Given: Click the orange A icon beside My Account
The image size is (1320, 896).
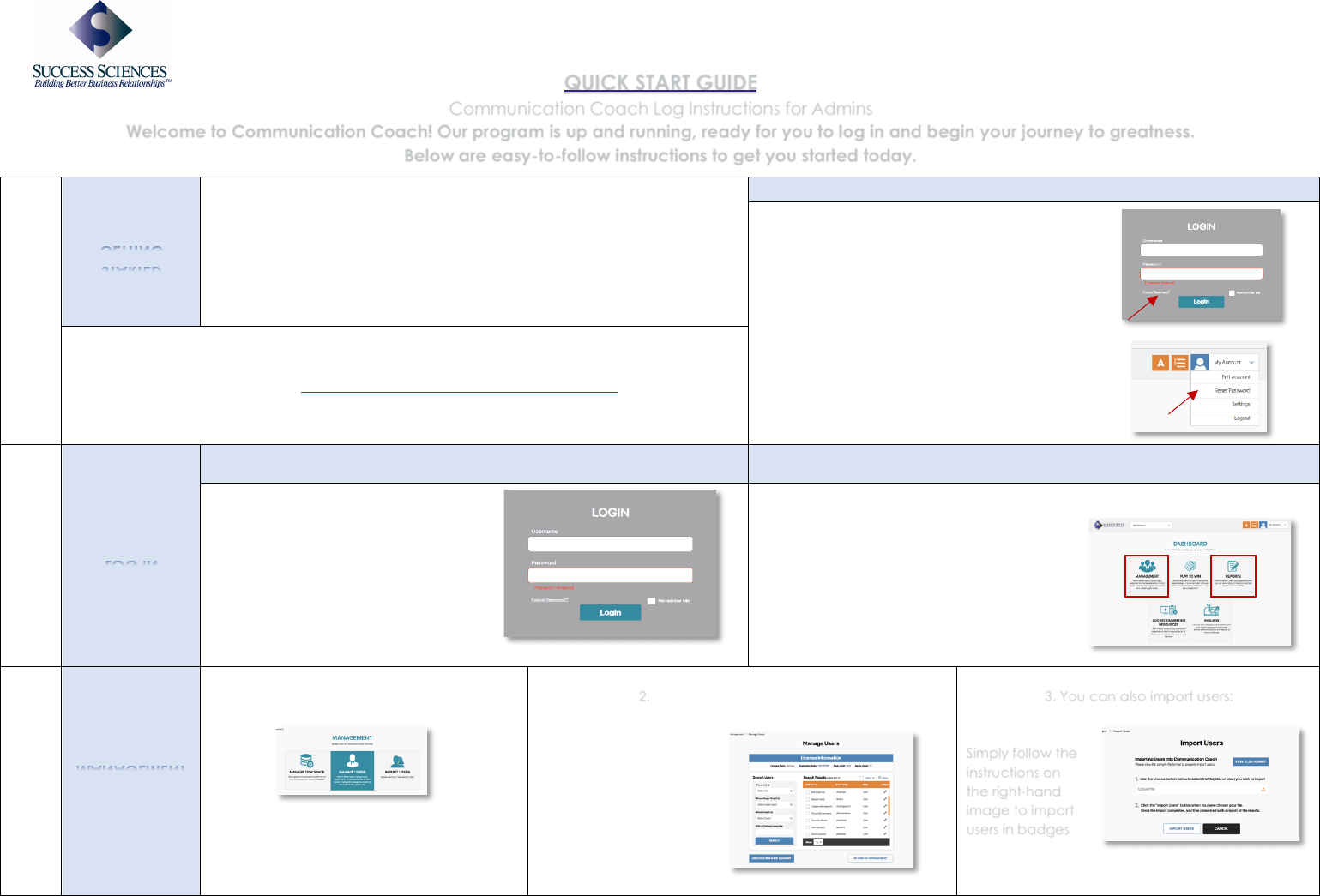Looking at the screenshot, I should [x=1160, y=363].
